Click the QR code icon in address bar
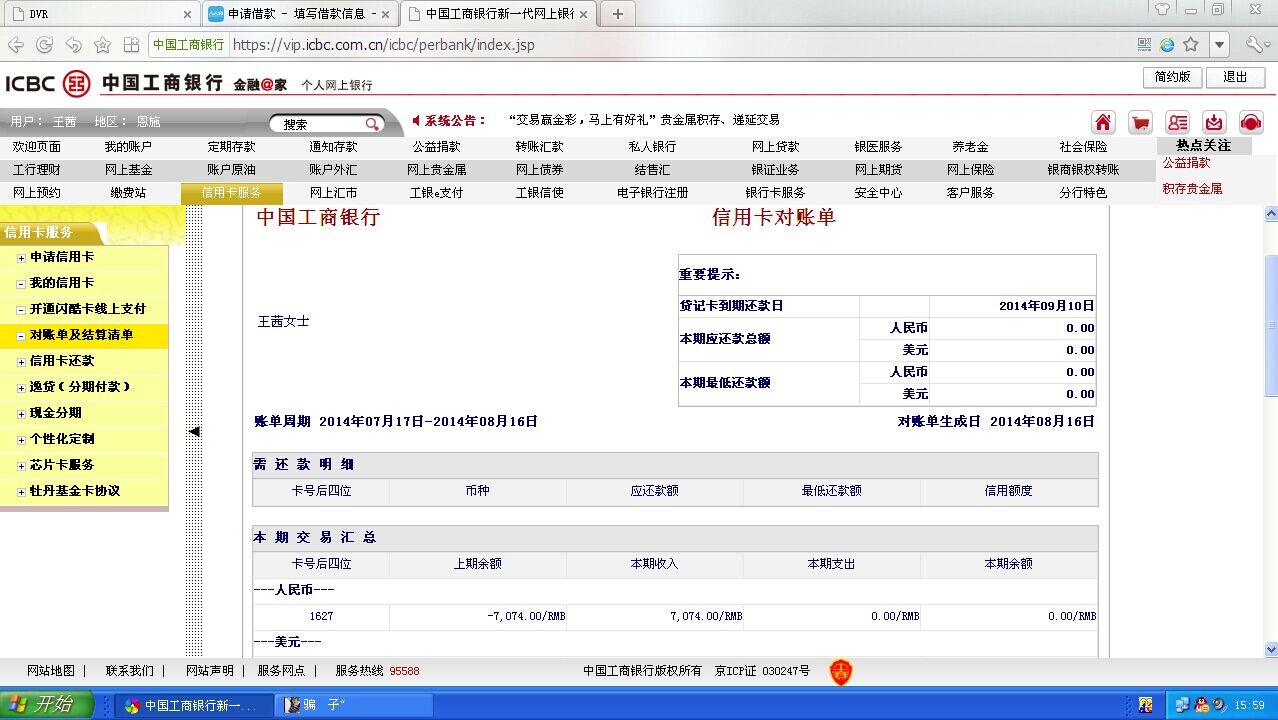The height and width of the screenshot is (720, 1278). tap(1145, 45)
